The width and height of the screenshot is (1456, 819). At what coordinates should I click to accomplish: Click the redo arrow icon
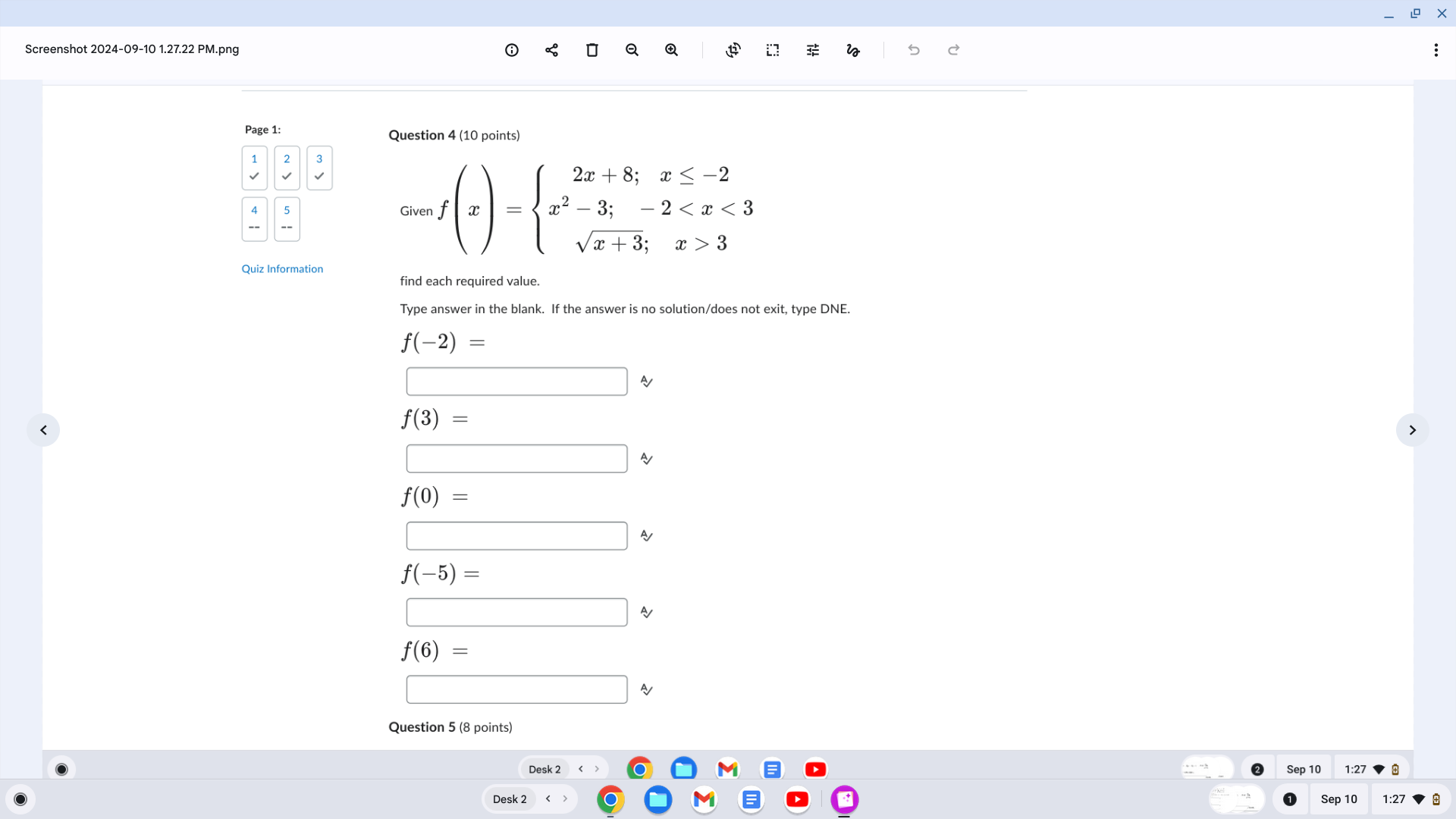tap(953, 49)
